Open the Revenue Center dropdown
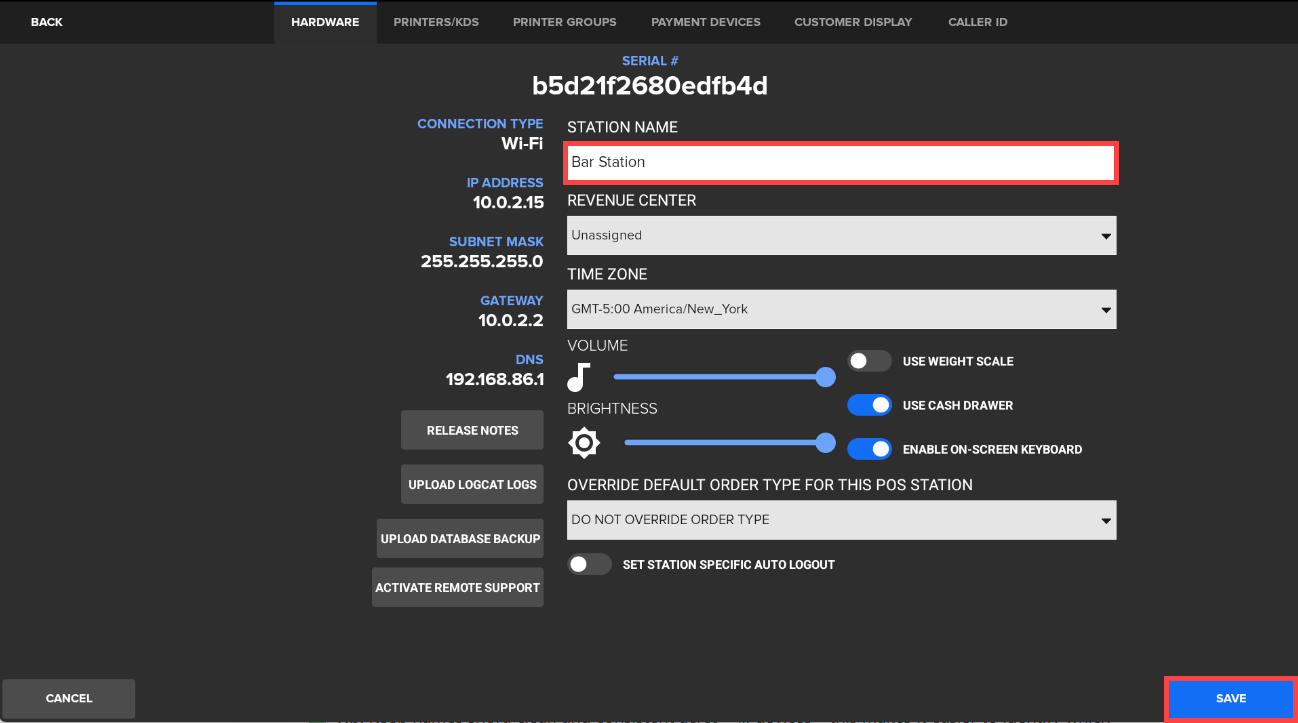 click(x=841, y=236)
